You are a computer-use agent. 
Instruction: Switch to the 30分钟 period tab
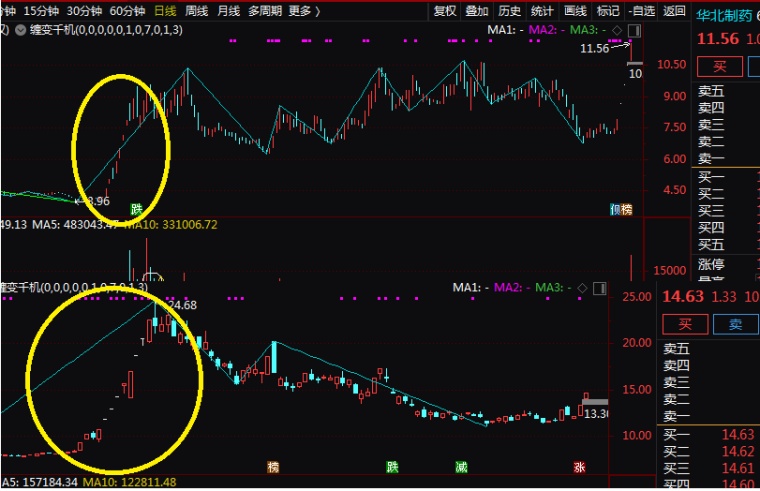84,11
